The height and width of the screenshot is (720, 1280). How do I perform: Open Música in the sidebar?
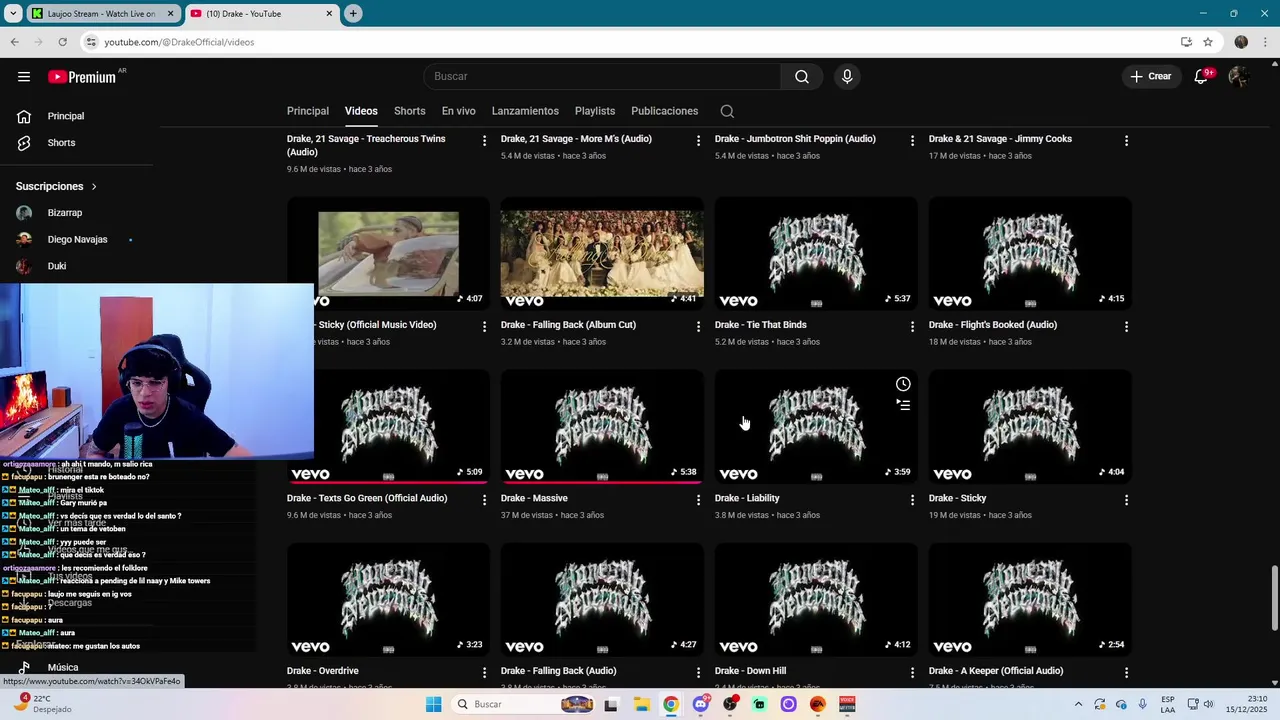point(62,667)
